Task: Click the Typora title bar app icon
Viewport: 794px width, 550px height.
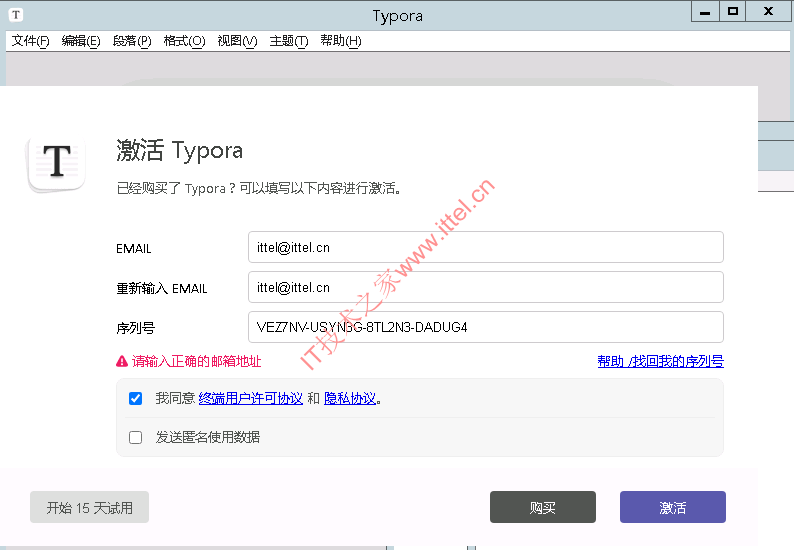Action: tap(16, 15)
